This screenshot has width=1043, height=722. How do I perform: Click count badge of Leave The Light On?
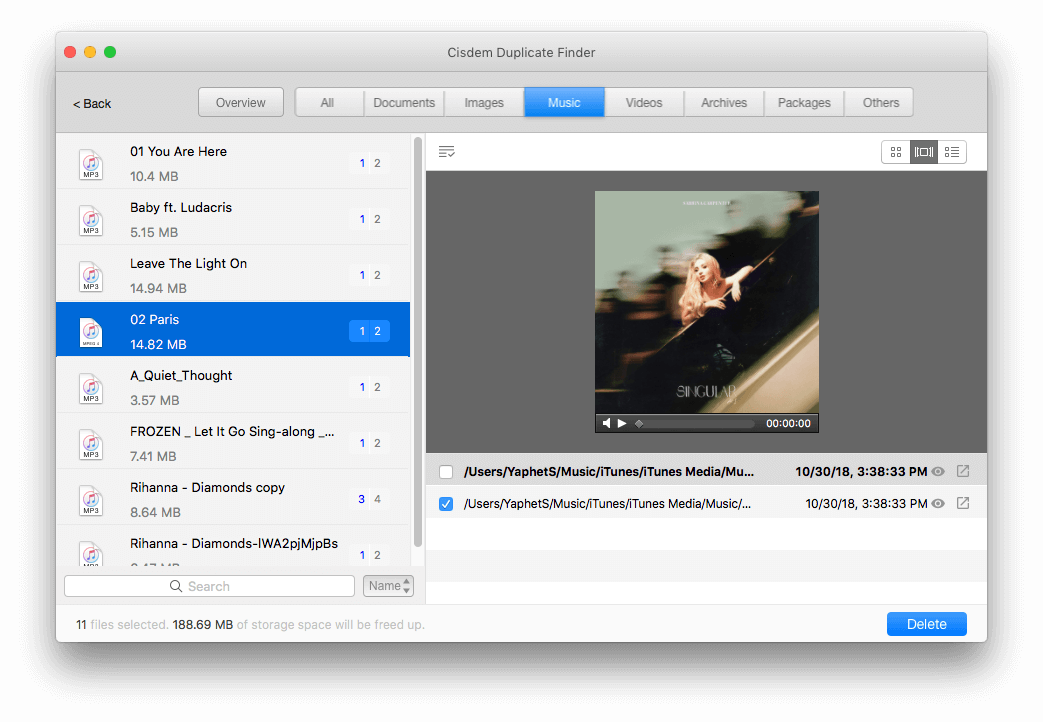point(370,275)
